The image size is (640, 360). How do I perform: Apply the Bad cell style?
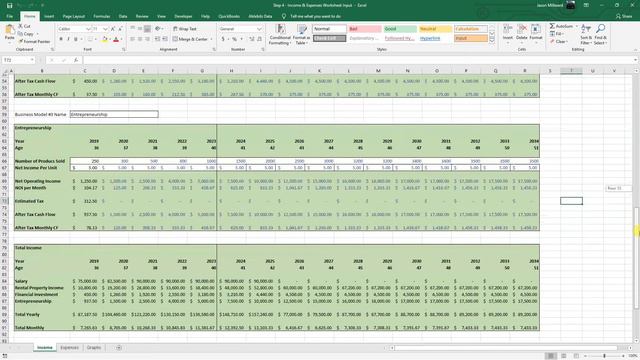point(364,29)
